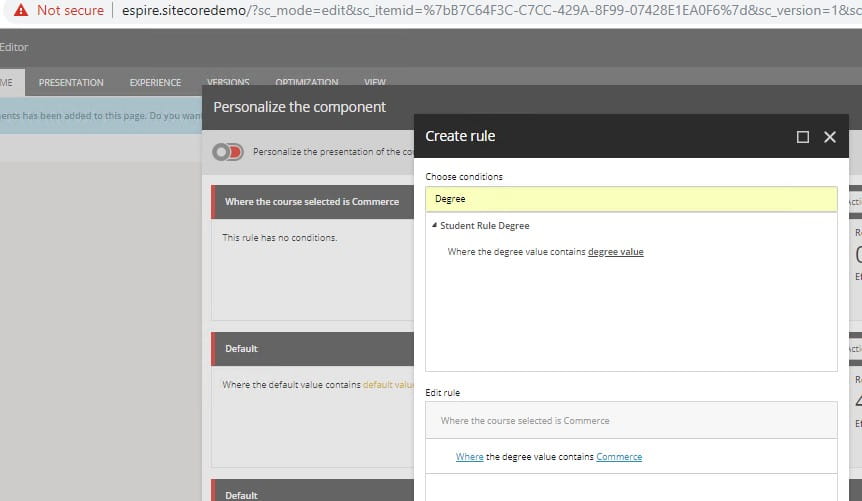Click the address bar URL
This screenshot has width=862, height=501.
[x=491, y=10]
